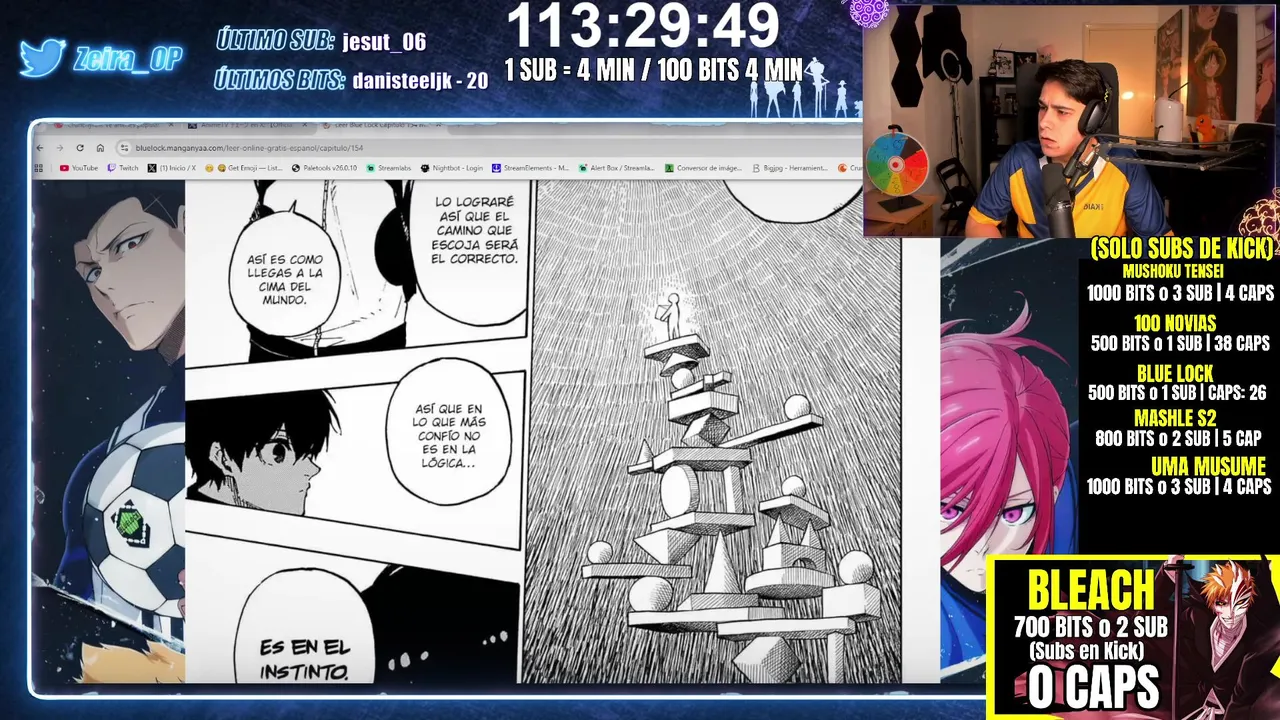Open the browser home button

tap(100, 148)
